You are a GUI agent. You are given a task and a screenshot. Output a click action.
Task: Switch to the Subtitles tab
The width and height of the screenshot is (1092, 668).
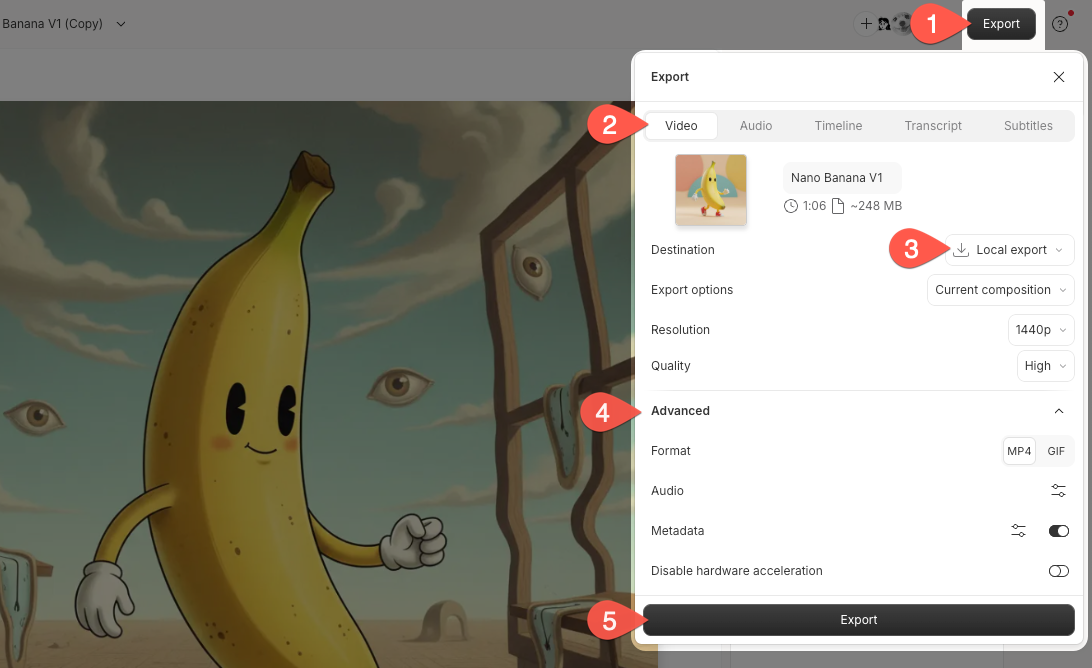click(1028, 125)
